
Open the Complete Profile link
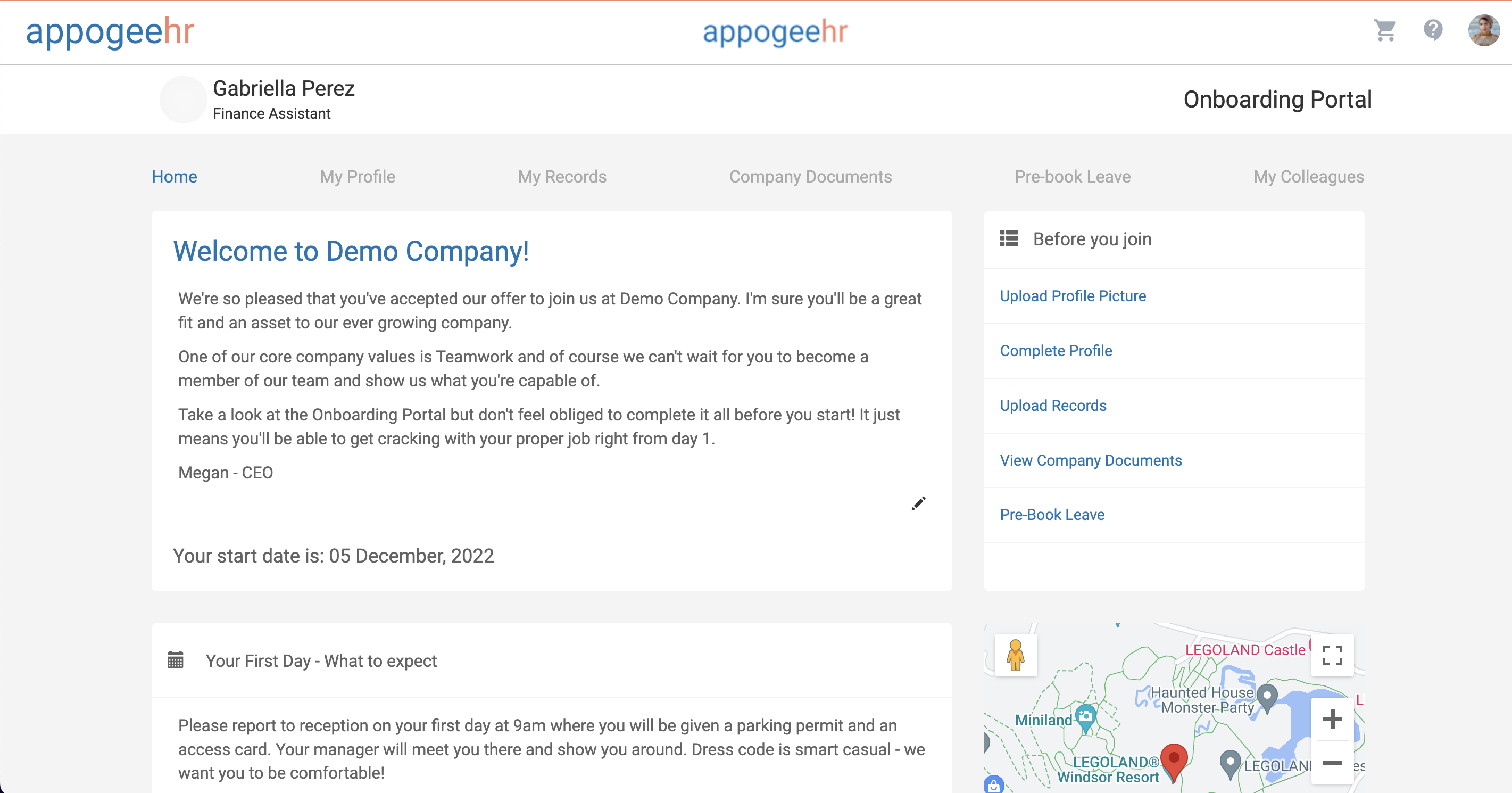(1056, 350)
